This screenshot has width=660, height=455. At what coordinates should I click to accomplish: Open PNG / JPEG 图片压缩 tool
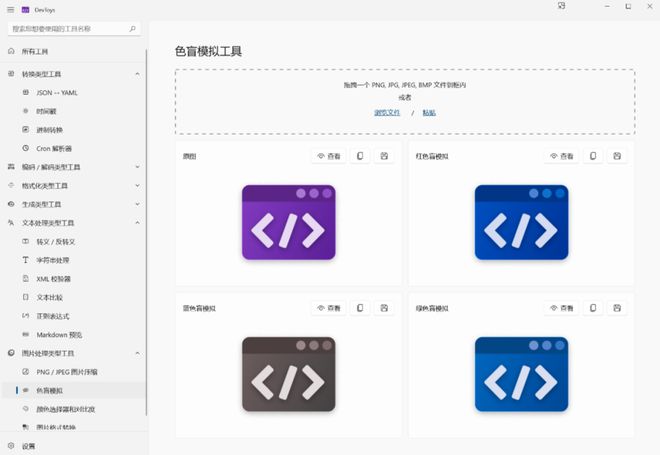coord(73,372)
